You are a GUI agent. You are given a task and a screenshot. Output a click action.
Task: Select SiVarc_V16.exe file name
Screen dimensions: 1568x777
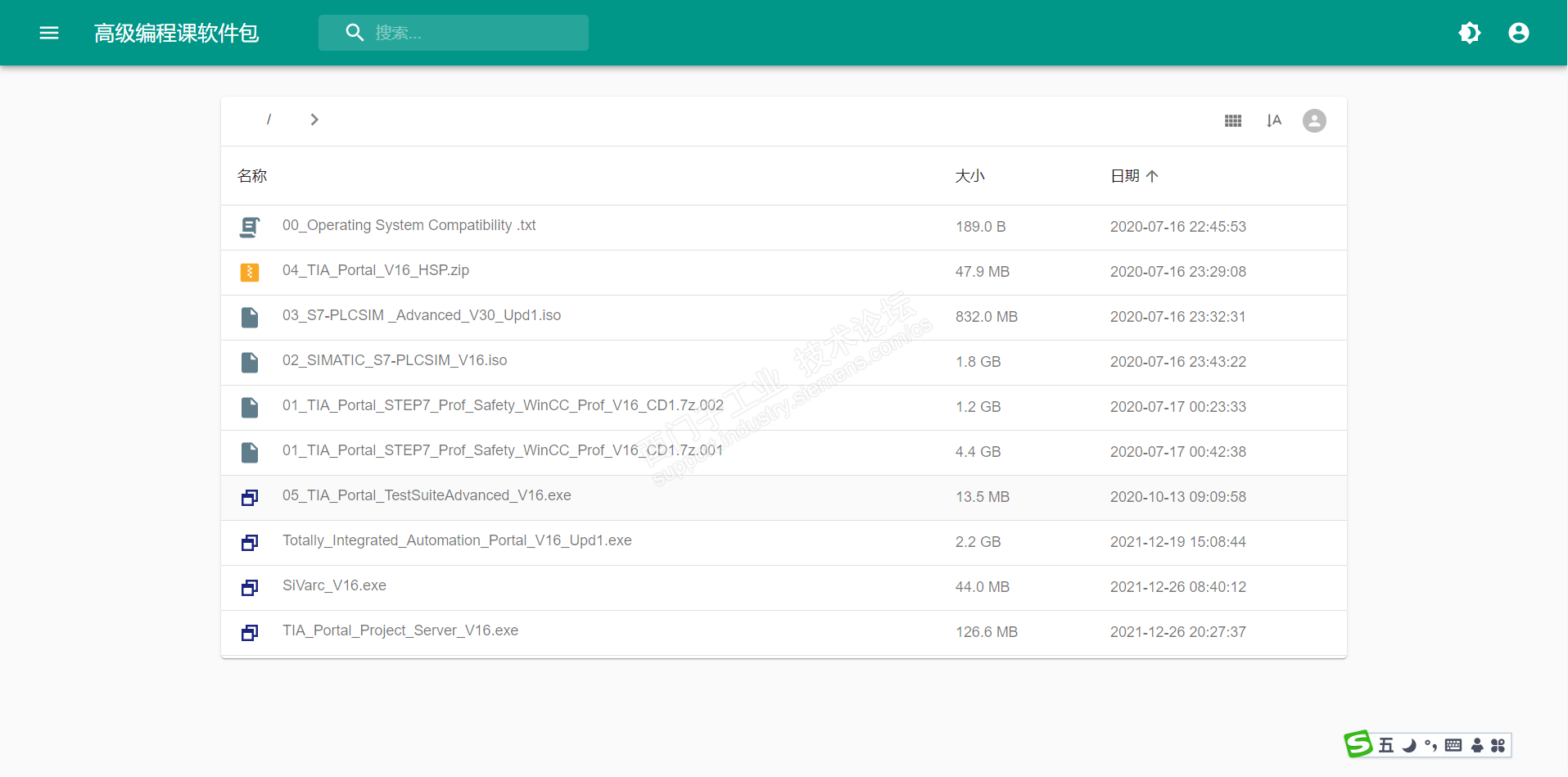click(x=334, y=585)
